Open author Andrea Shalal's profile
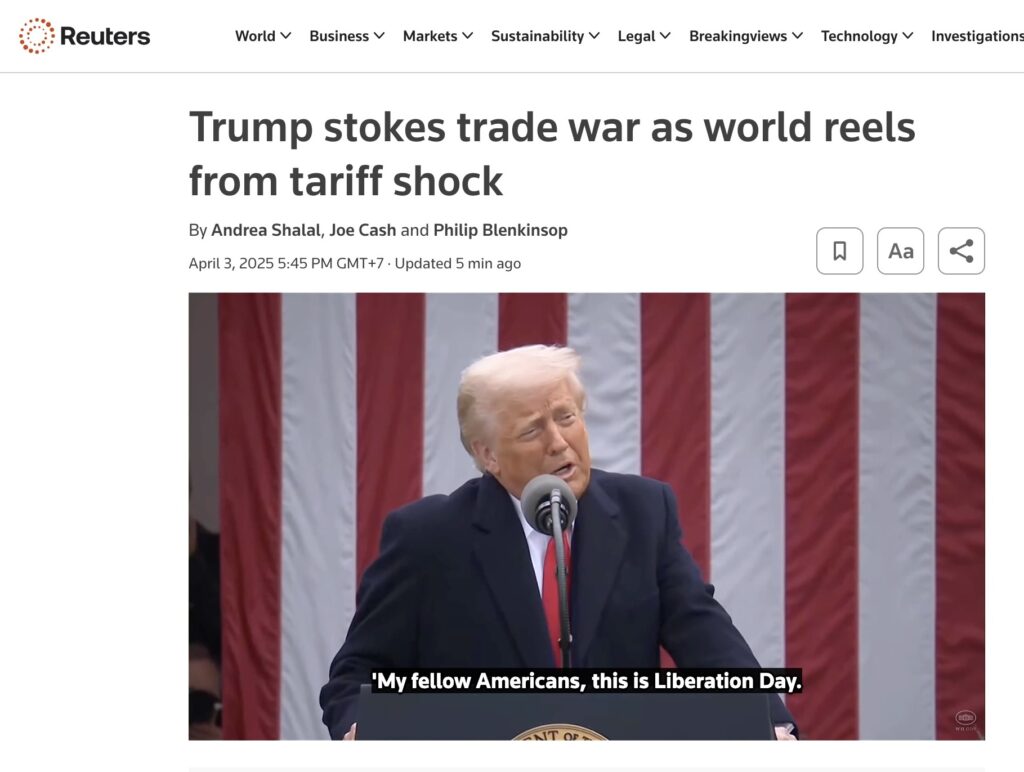This screenshot has height=772, width=1024. point(265,230)
